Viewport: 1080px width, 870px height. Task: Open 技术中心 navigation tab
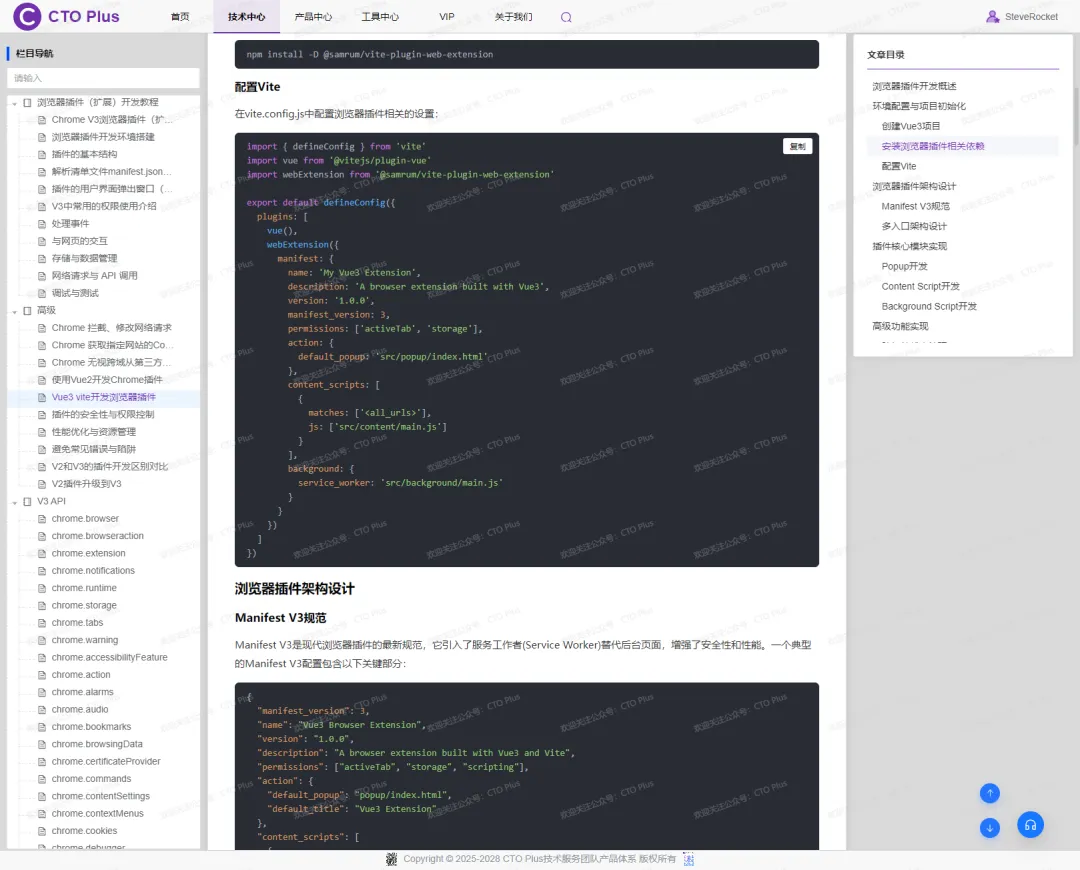(x=247, y=17)
